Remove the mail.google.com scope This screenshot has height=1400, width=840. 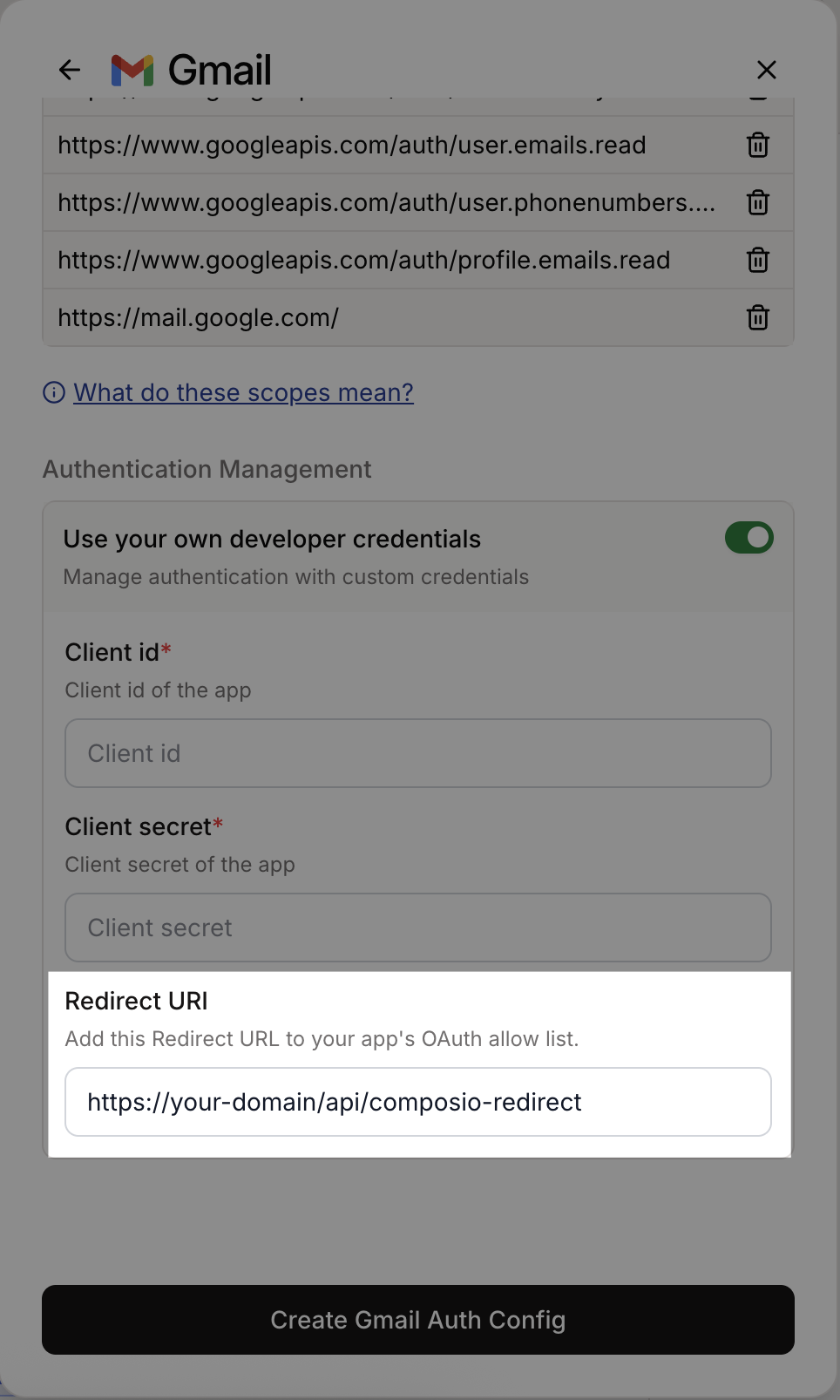758,317
